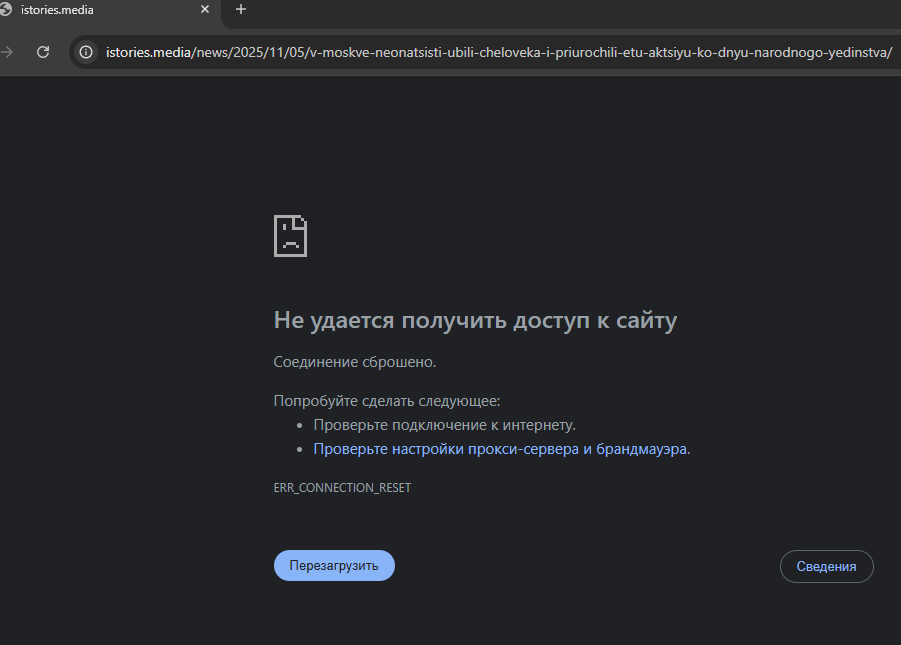
Task: Click the text Проверьте подключение к интернету.
Action: pos(444,425)
